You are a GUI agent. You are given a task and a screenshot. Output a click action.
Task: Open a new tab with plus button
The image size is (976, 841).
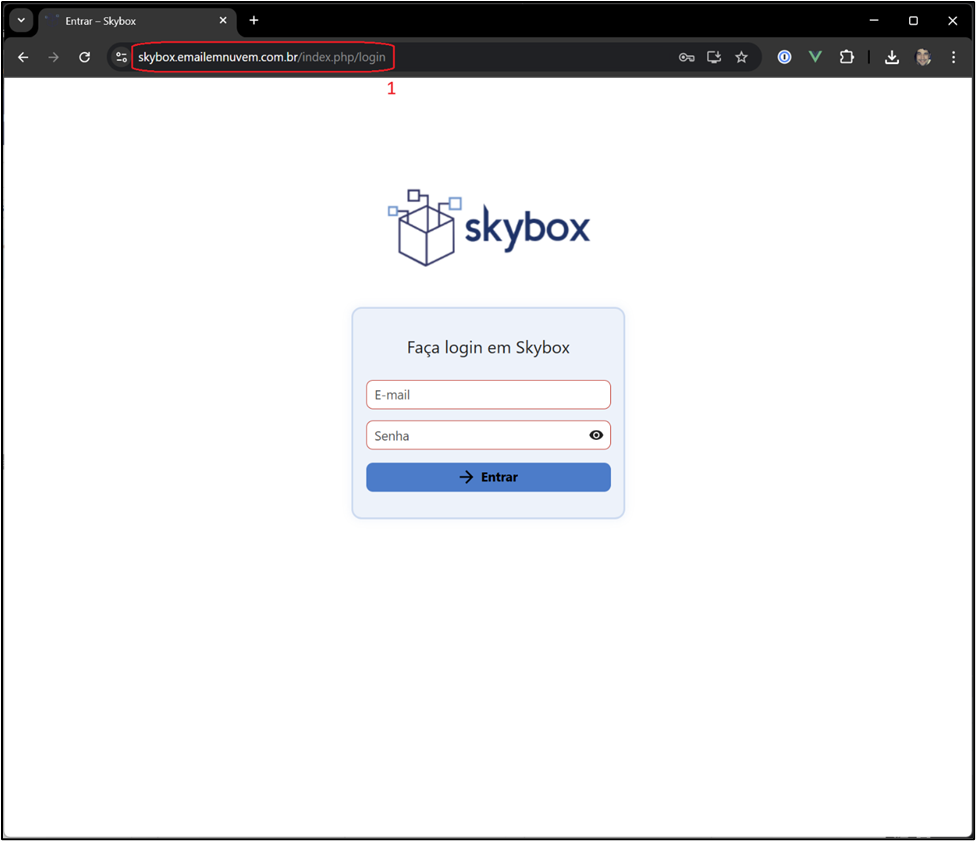pyautogui.click(x=254, y=21)
